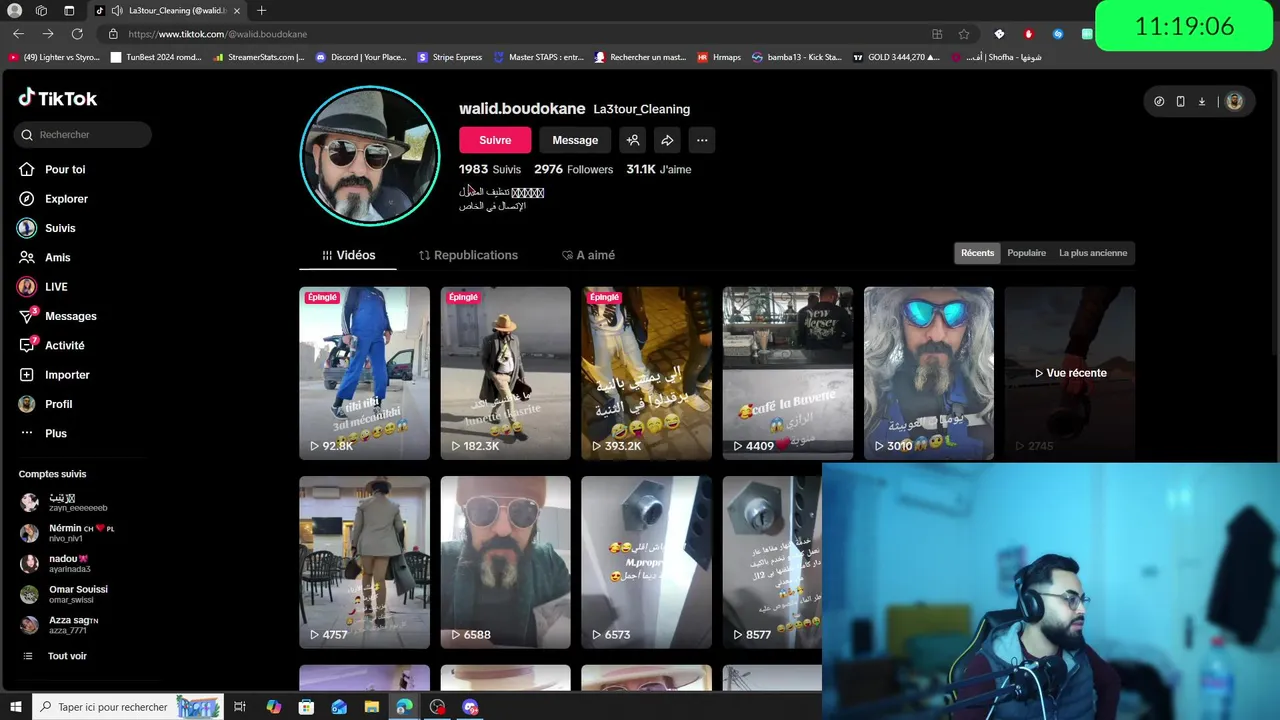Viewport: 1280px width, 720px height.
Task: Click the download desktop app icon
Action: (1202, 101)
